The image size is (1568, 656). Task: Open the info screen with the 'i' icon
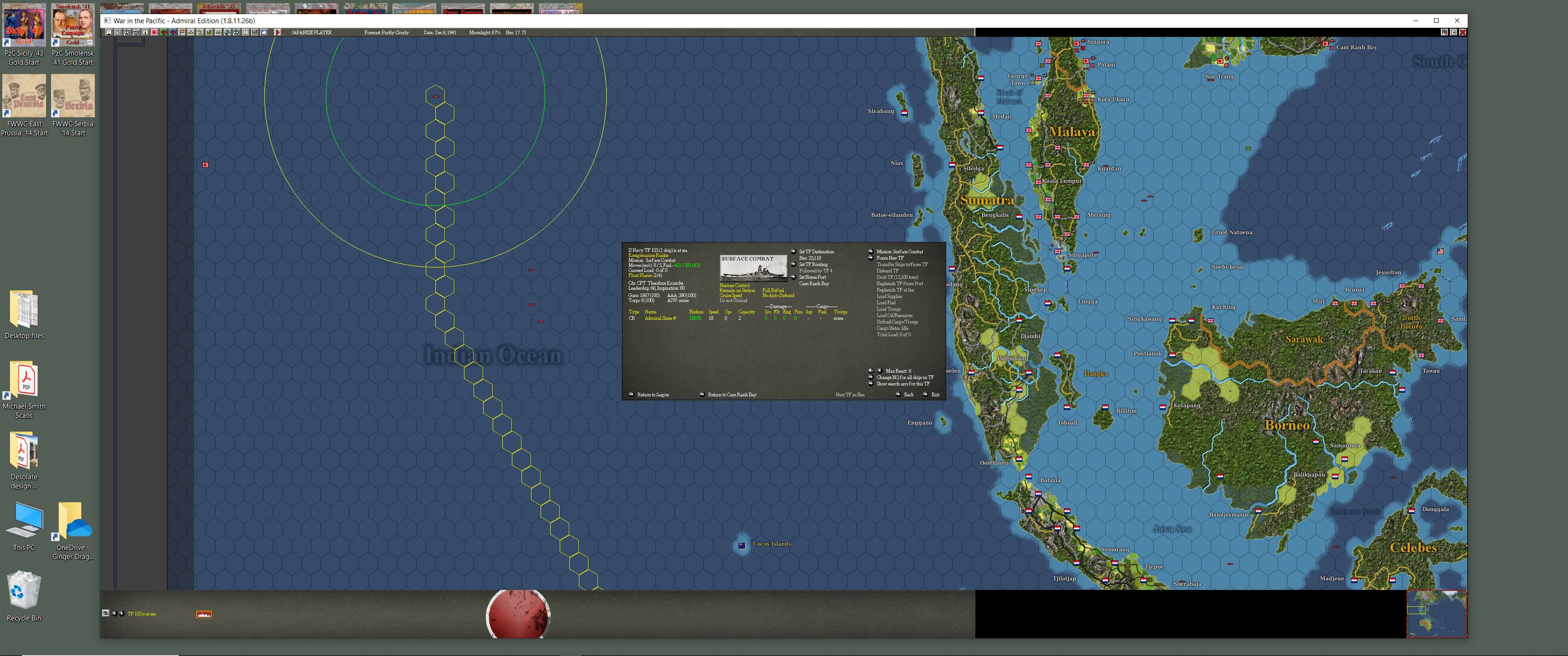coord(144,31)
